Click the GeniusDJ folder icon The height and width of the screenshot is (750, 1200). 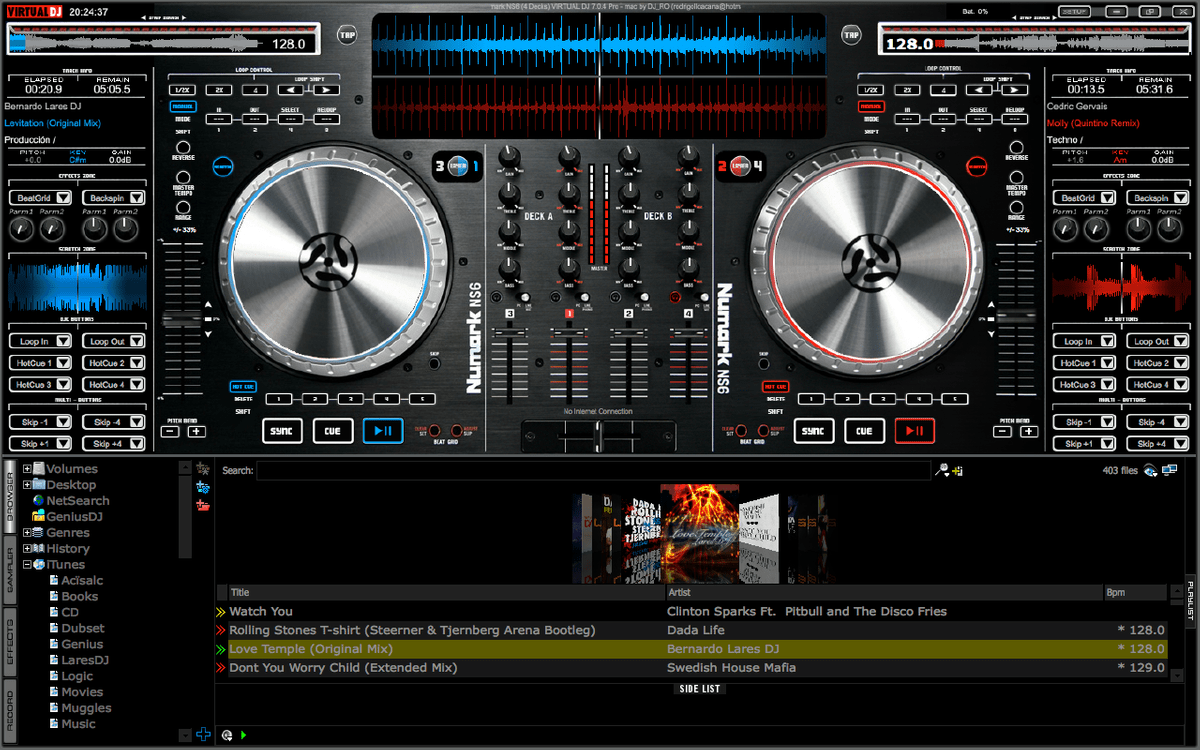[x=38, y=516]
